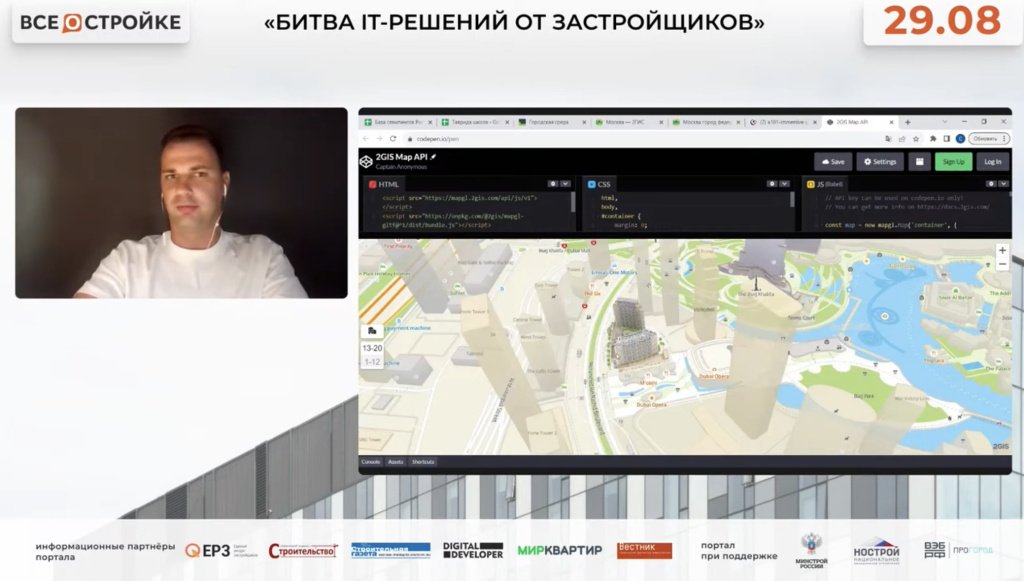Zoom in the map with plus button
This screenshot has height=581, width=1024.
pos(1002,250)
